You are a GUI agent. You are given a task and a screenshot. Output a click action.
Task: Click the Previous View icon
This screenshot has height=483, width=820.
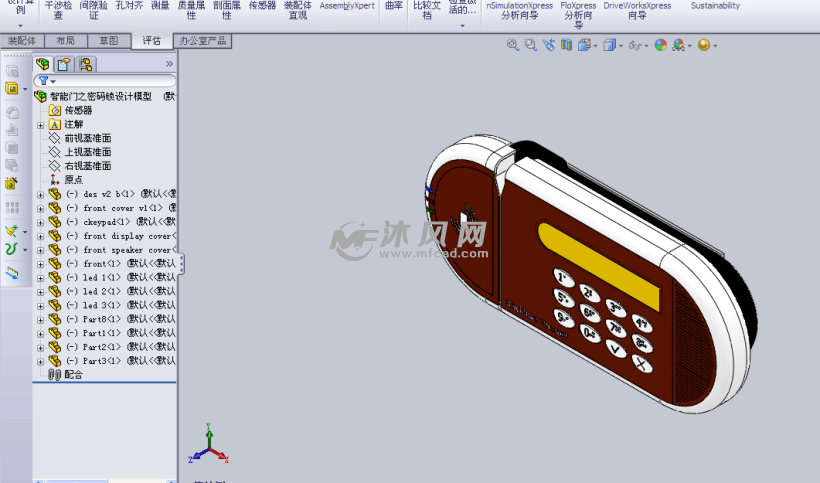coord(548,45)
